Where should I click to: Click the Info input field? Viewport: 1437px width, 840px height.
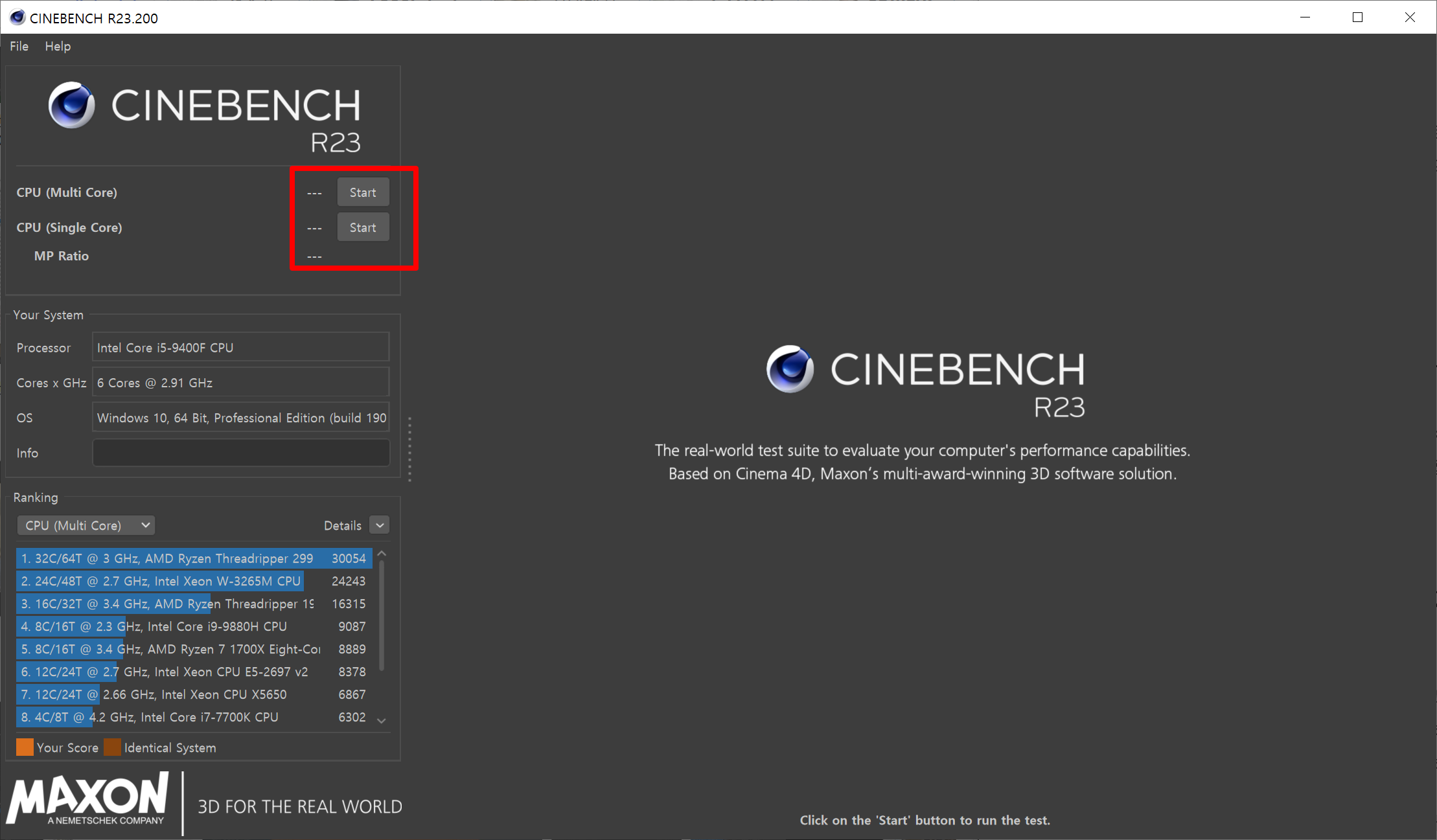coord(241,453)
